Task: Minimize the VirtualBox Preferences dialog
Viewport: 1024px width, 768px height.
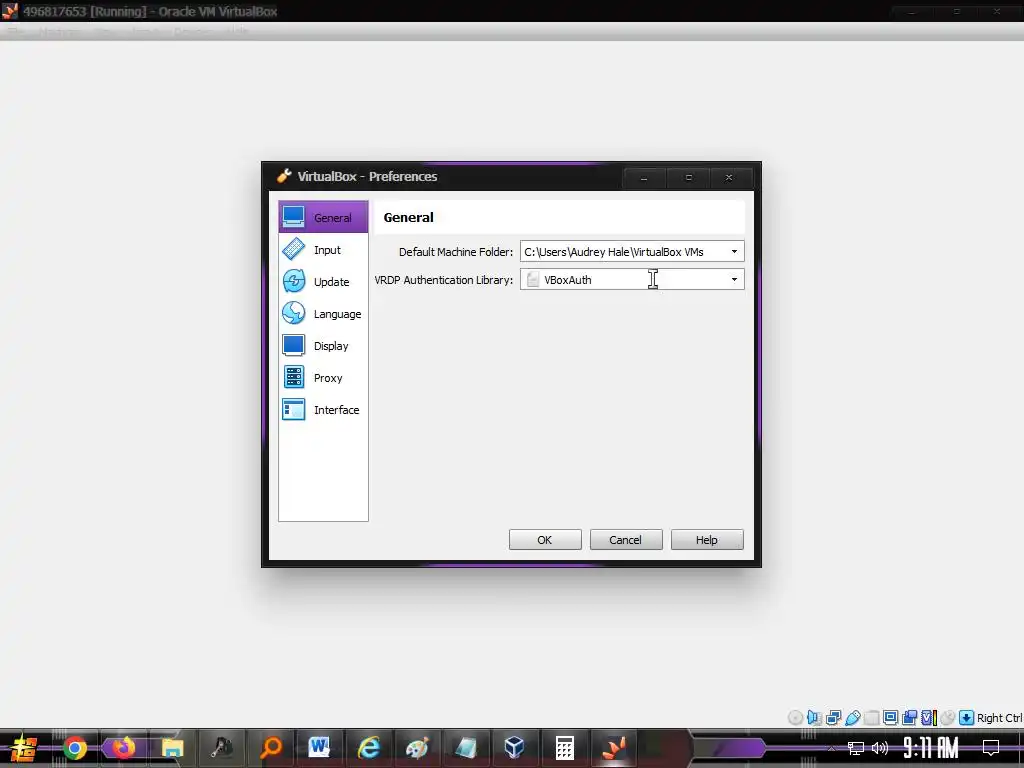Action: 644,178
